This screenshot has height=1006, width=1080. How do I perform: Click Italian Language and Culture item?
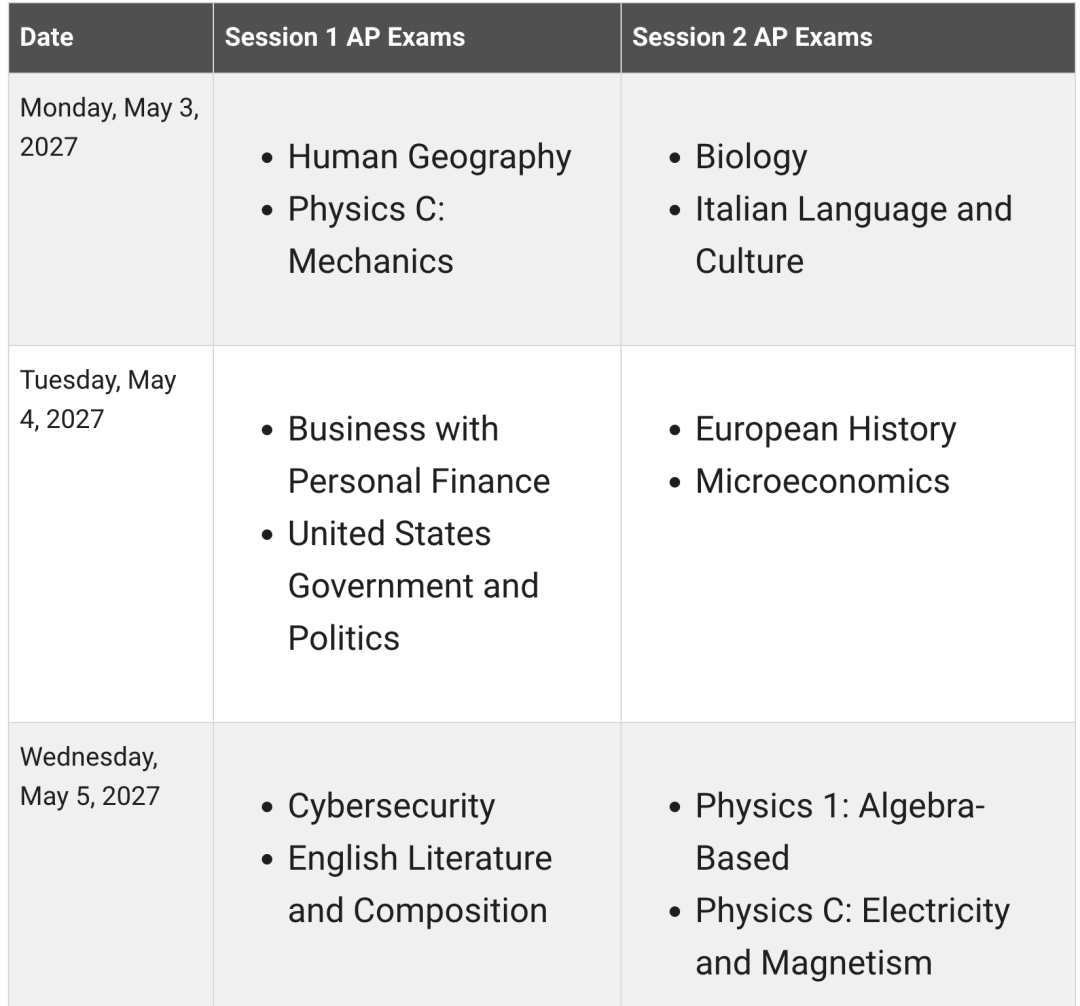(x=853, y=235)
